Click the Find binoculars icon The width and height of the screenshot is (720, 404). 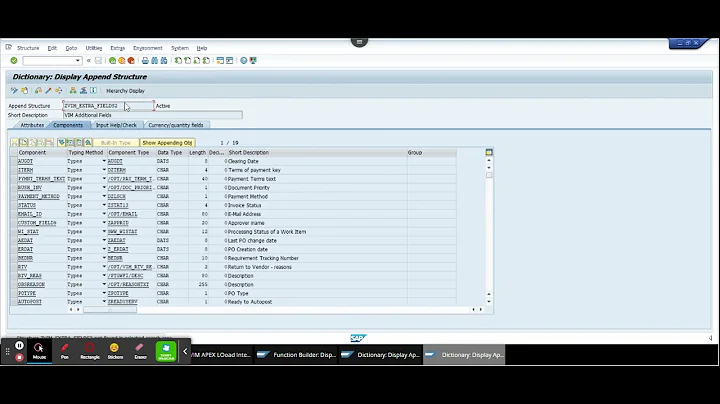click(x=155, y=61)
